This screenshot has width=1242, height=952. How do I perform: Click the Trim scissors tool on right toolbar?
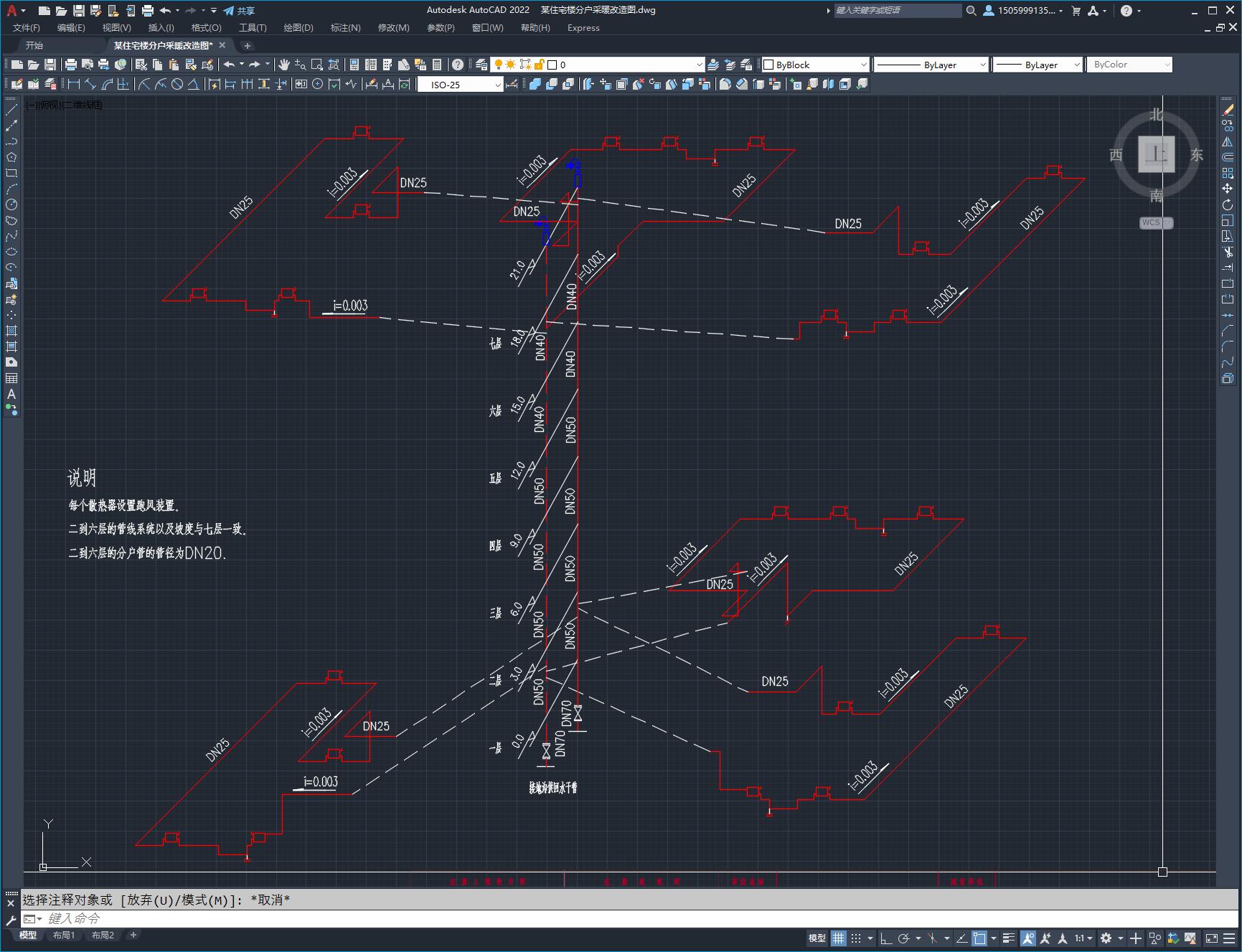click(x=1228, y=252)
